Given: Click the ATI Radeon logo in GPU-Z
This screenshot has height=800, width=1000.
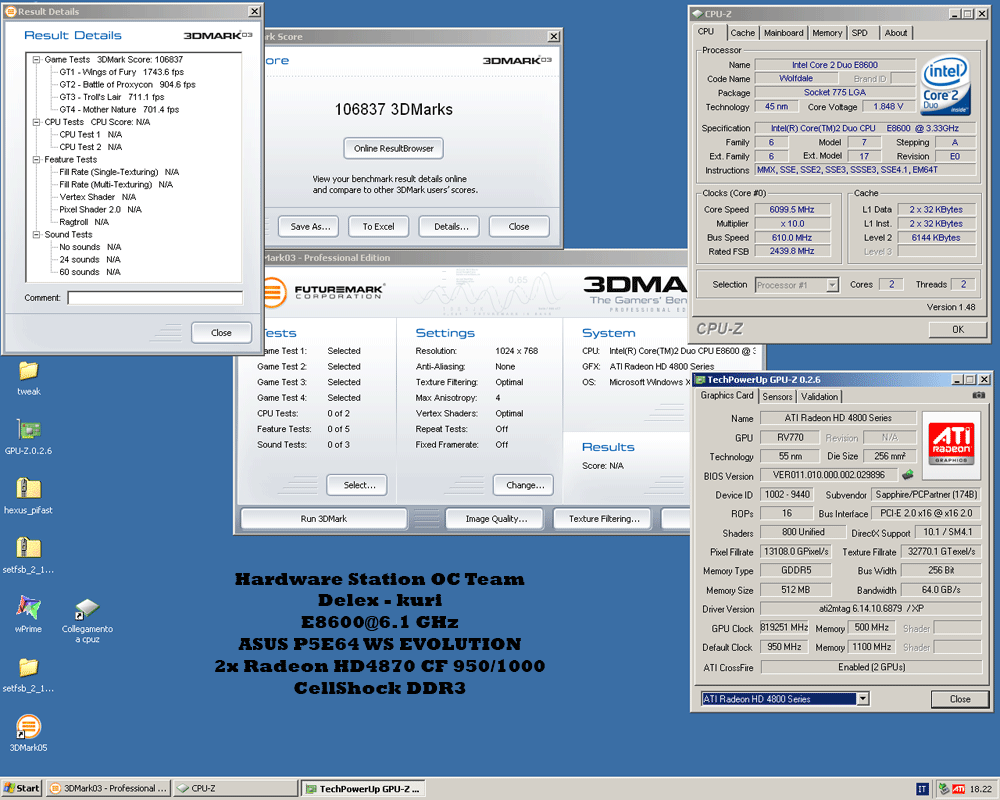Looking at the screenshot, I should point(951,447).
